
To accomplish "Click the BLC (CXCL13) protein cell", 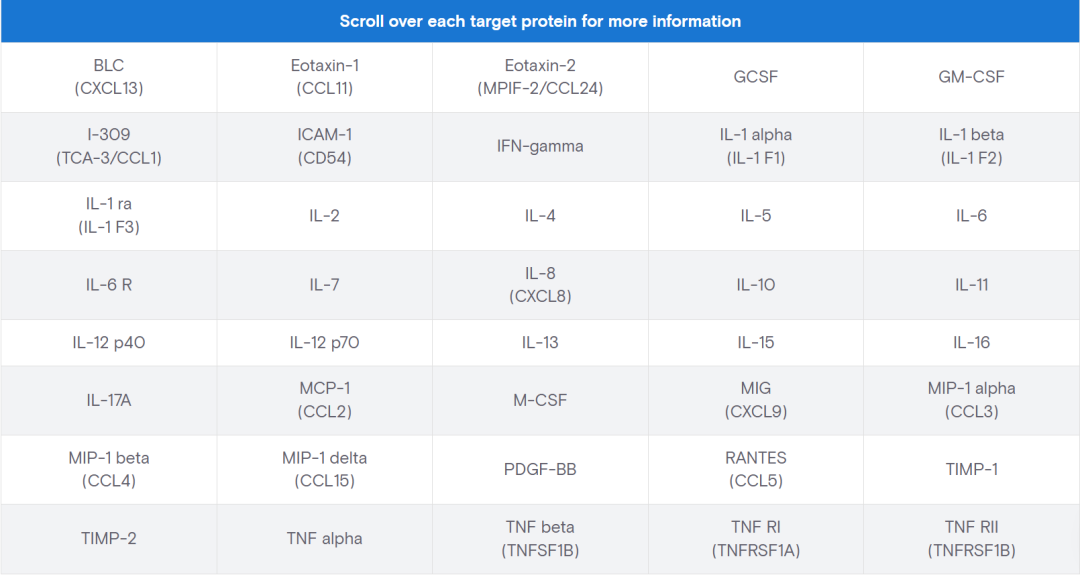I will pos(109,77).
